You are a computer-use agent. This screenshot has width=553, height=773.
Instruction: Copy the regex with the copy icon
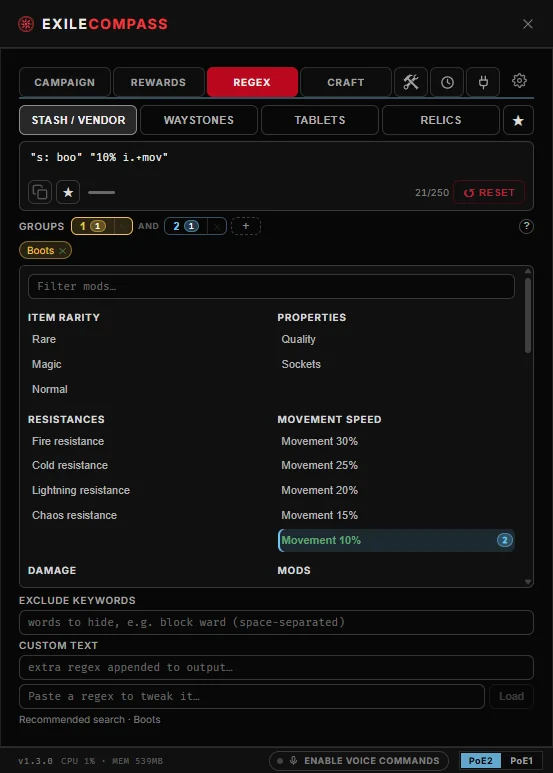[x=40, y=192]
